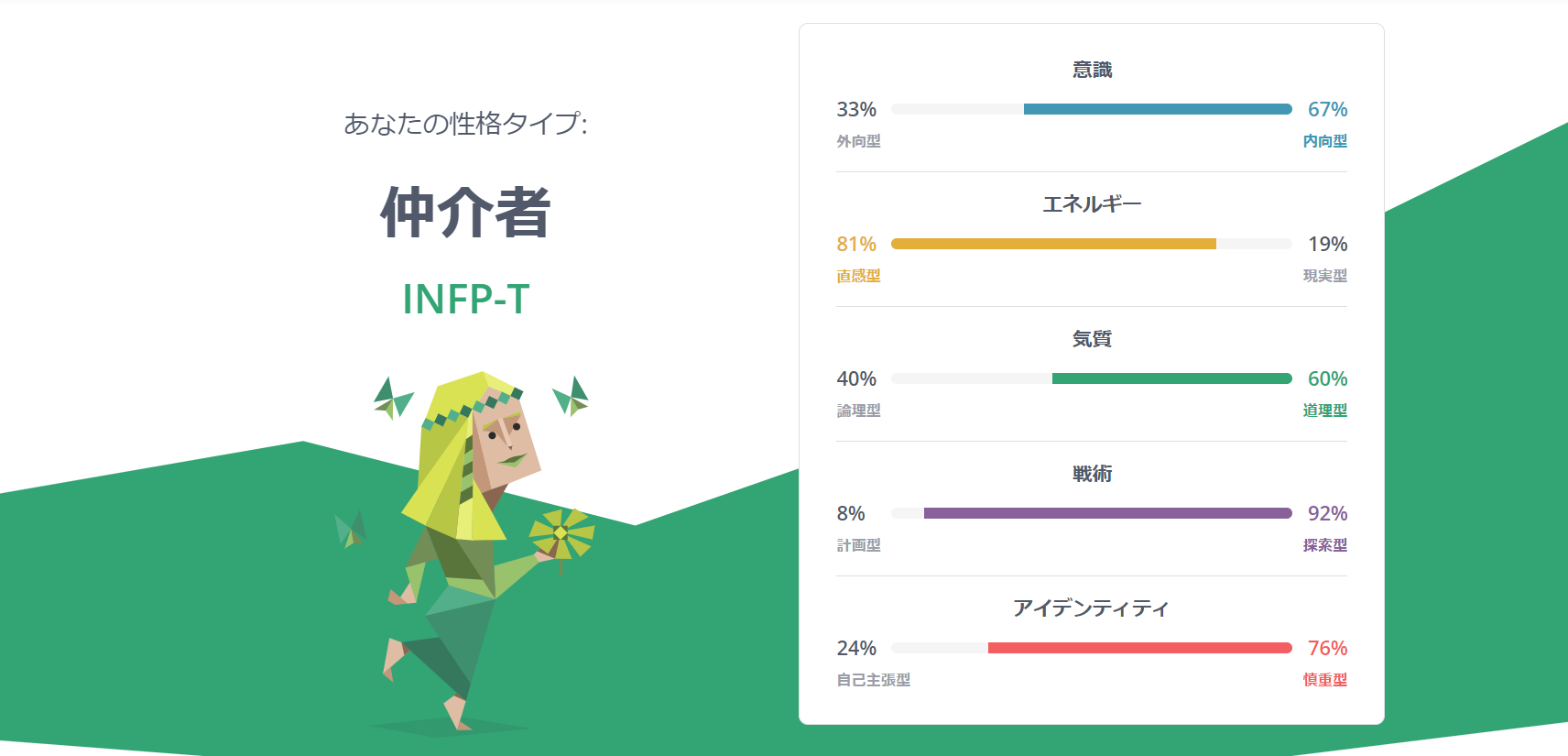This screenshot has width=1568, height=756.
Task: Click the red 慎重型 identity bar
Action: point(1139,648)
